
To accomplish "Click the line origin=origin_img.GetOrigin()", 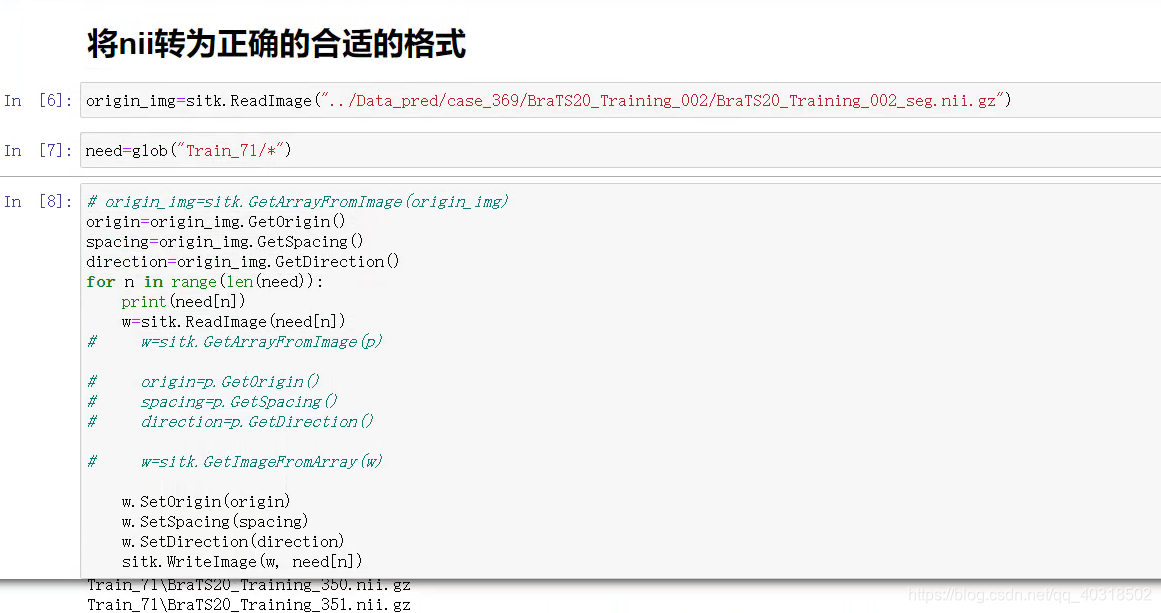I will [215, 221].
